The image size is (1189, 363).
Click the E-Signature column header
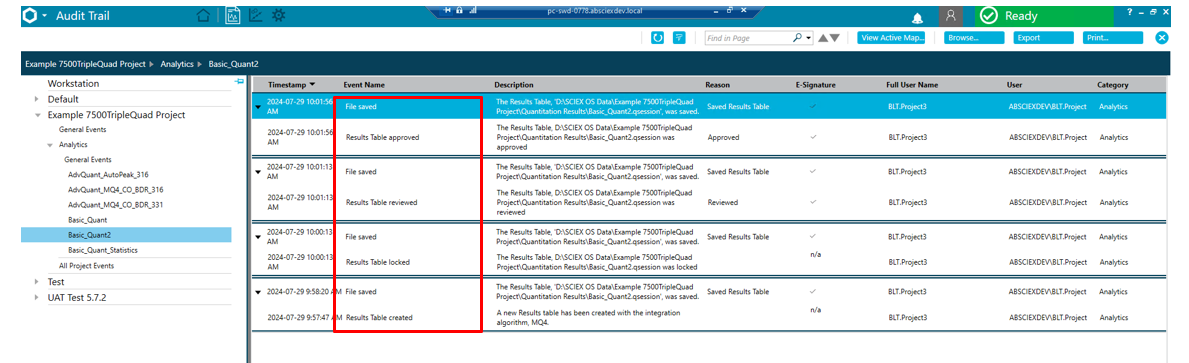coord(815,85)
